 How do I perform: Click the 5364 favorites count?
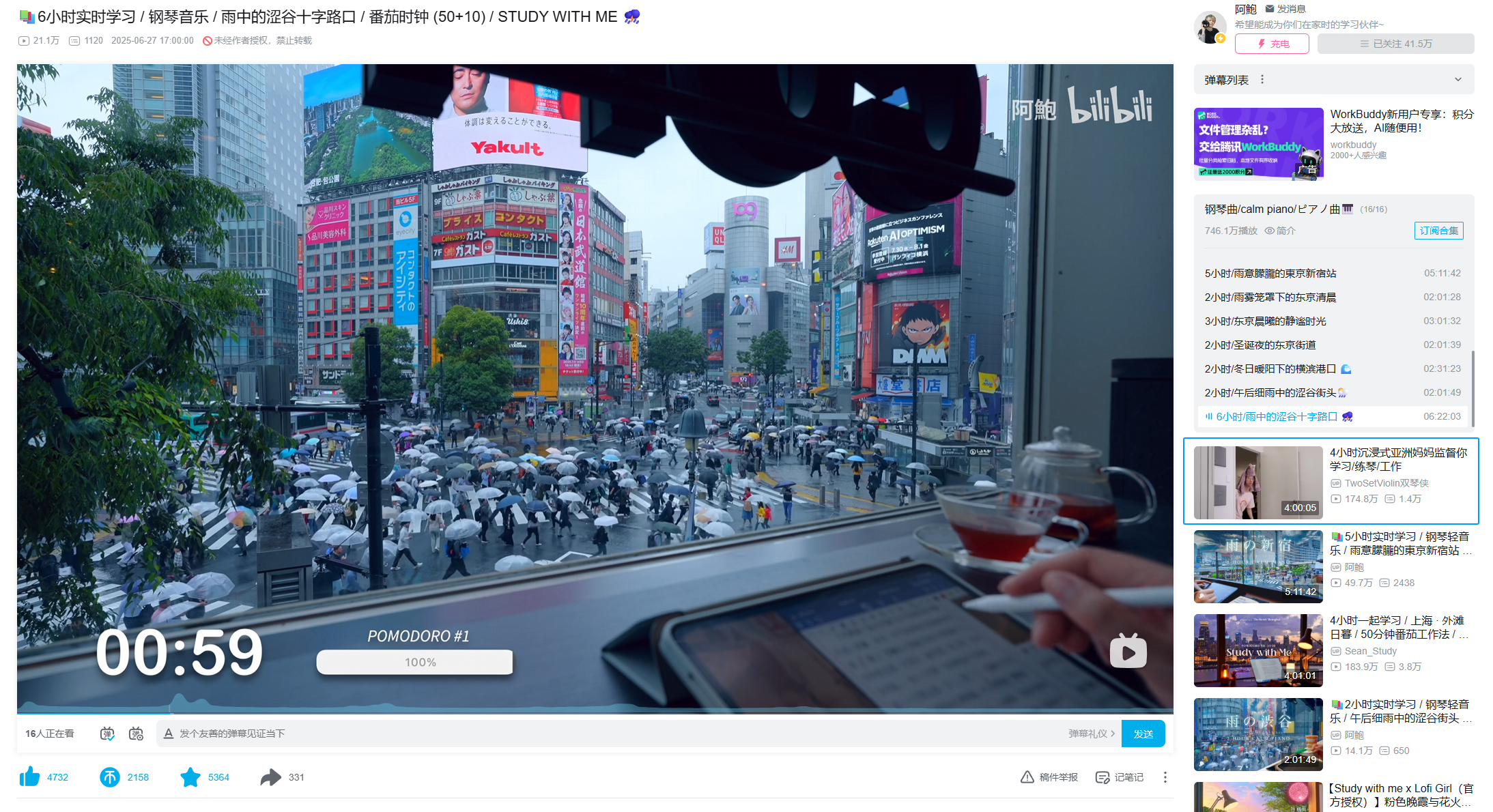[218, 777]
